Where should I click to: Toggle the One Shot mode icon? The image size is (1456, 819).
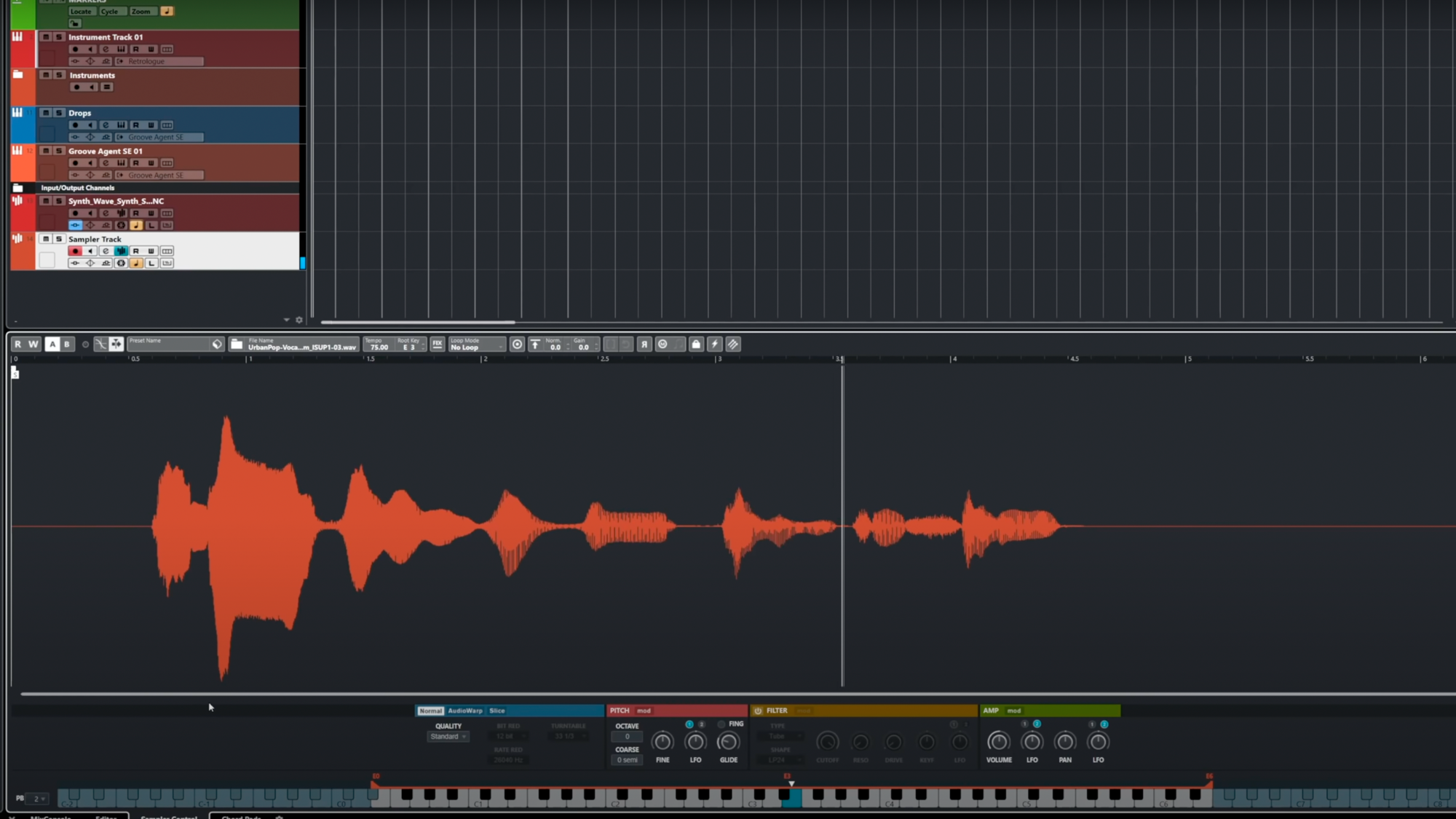pyautogui.click(x=517, y=344)
